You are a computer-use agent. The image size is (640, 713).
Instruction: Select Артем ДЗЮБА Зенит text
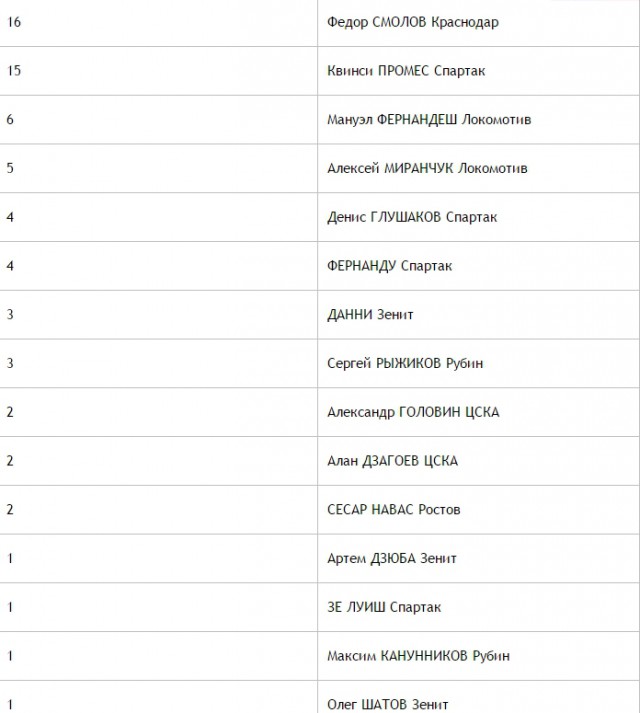click(x=392, y=558)
